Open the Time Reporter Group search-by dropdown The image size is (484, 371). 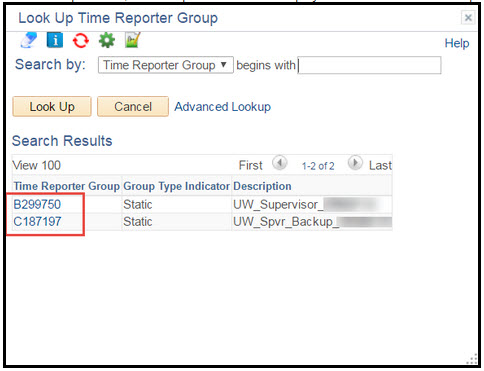click(166, 65)
